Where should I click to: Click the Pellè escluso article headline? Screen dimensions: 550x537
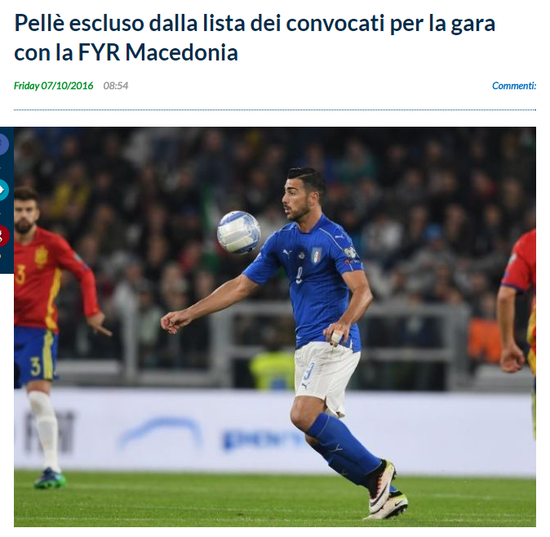[254, 38]
